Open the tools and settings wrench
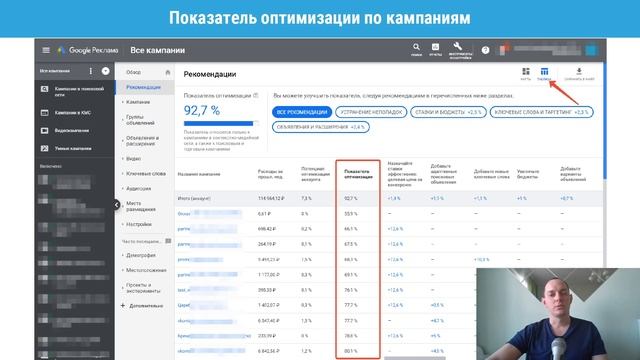640x360 pixels. click(460, 50)
